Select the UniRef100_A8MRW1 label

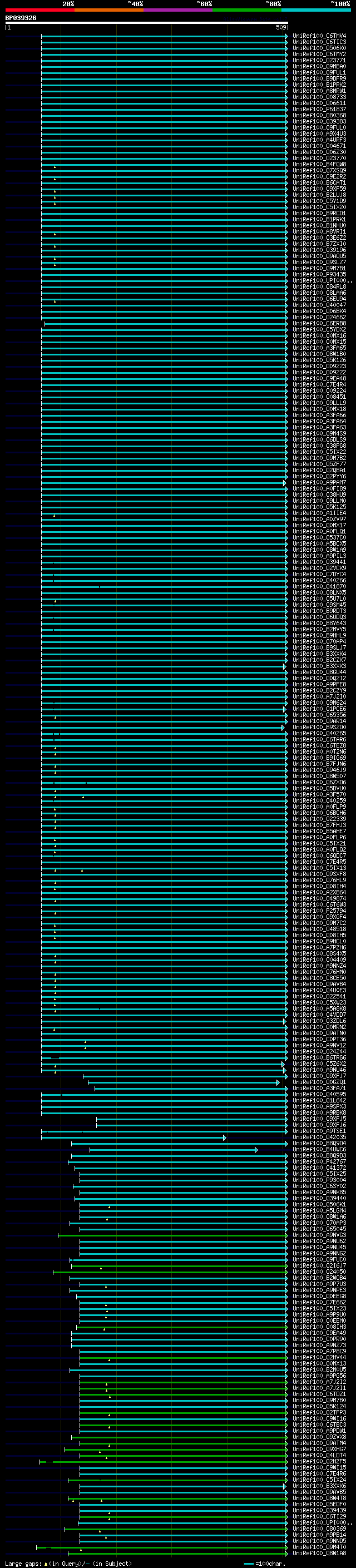319,91
